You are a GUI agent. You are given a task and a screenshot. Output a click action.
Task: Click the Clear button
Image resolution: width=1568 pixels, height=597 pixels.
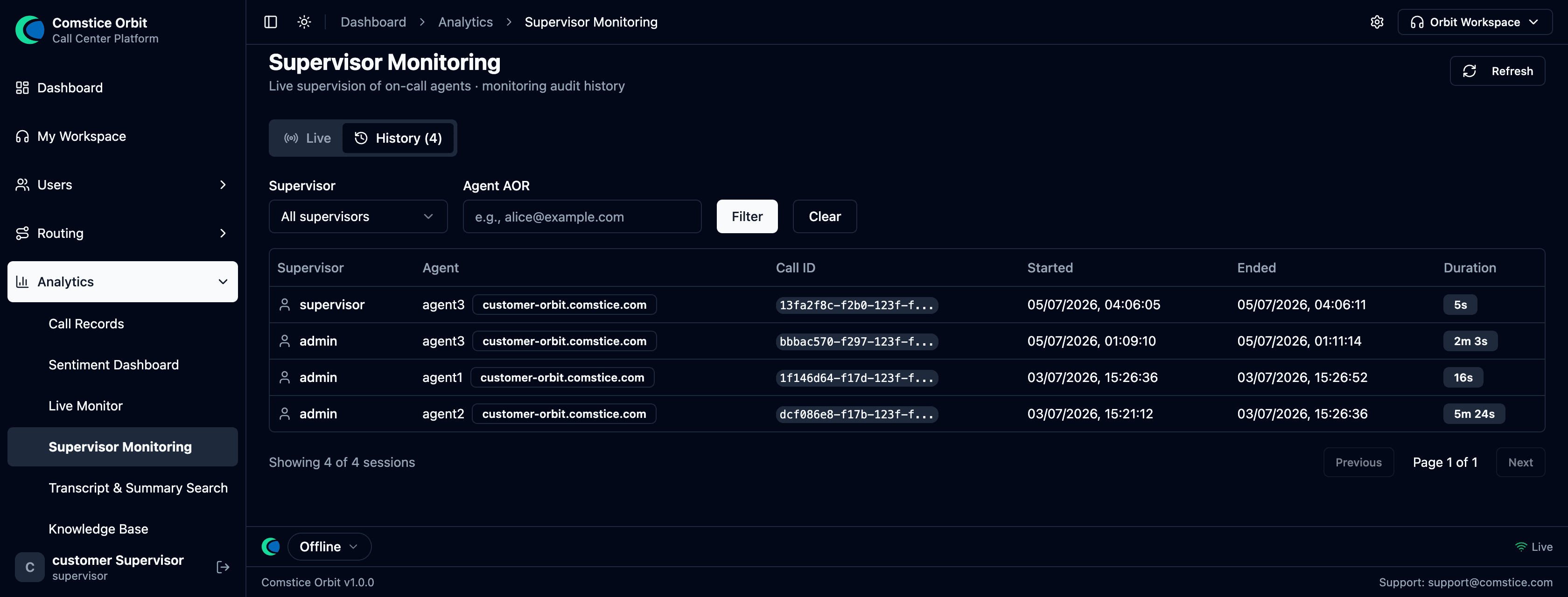(x=825, y=217)
